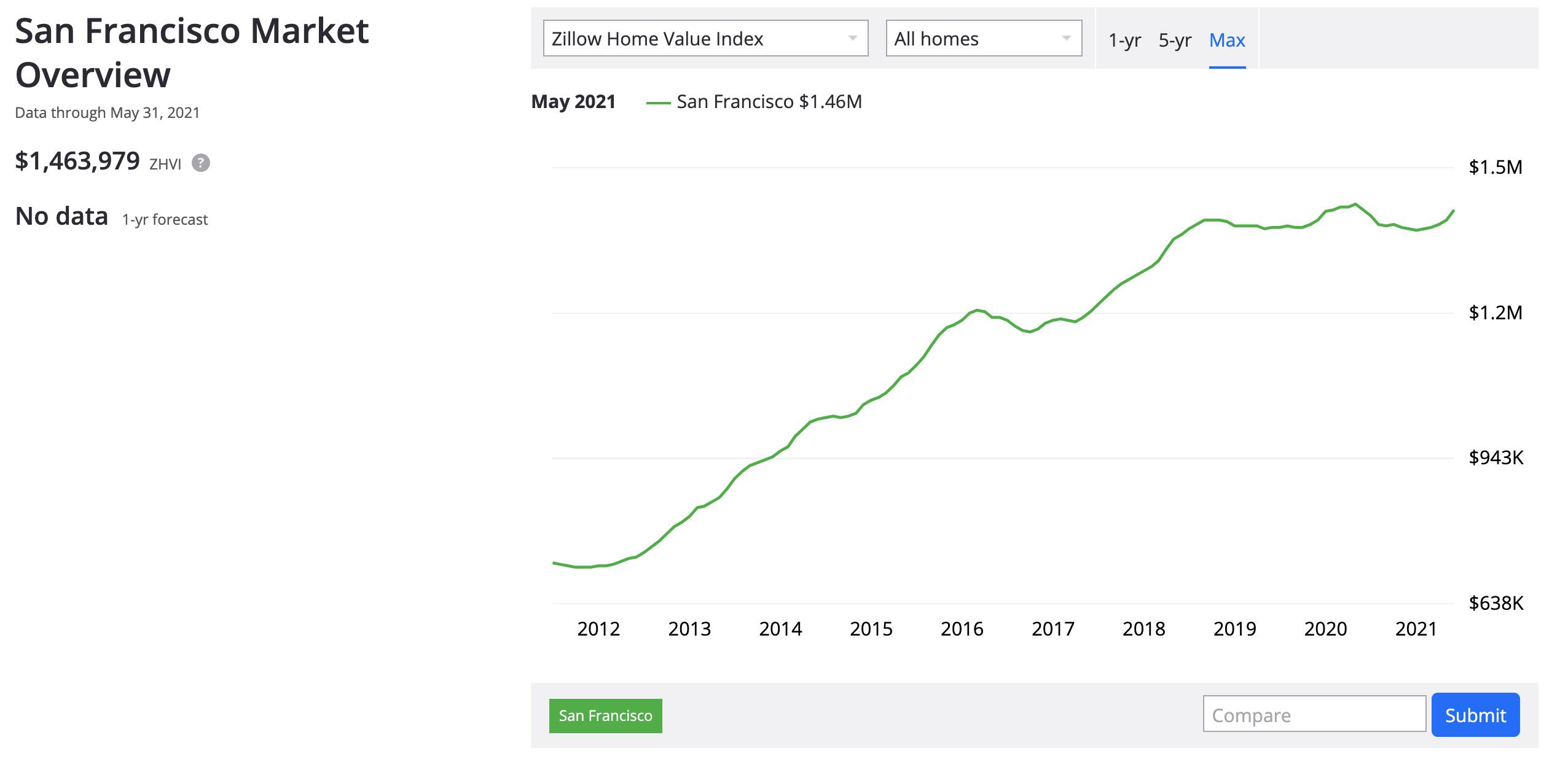The height and width of the screenshot is (759, 1568).
Task: Click the 2012 label on the chart axis
Action: (598, 629)
